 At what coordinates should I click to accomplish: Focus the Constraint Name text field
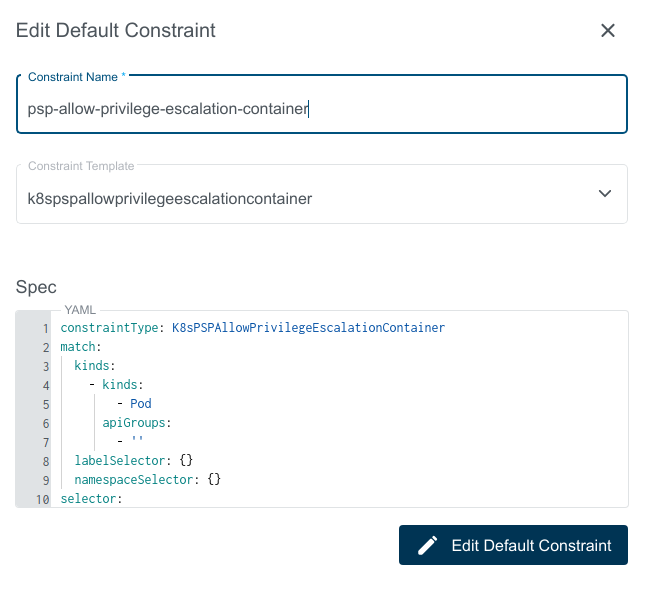(x=320, y=109)
